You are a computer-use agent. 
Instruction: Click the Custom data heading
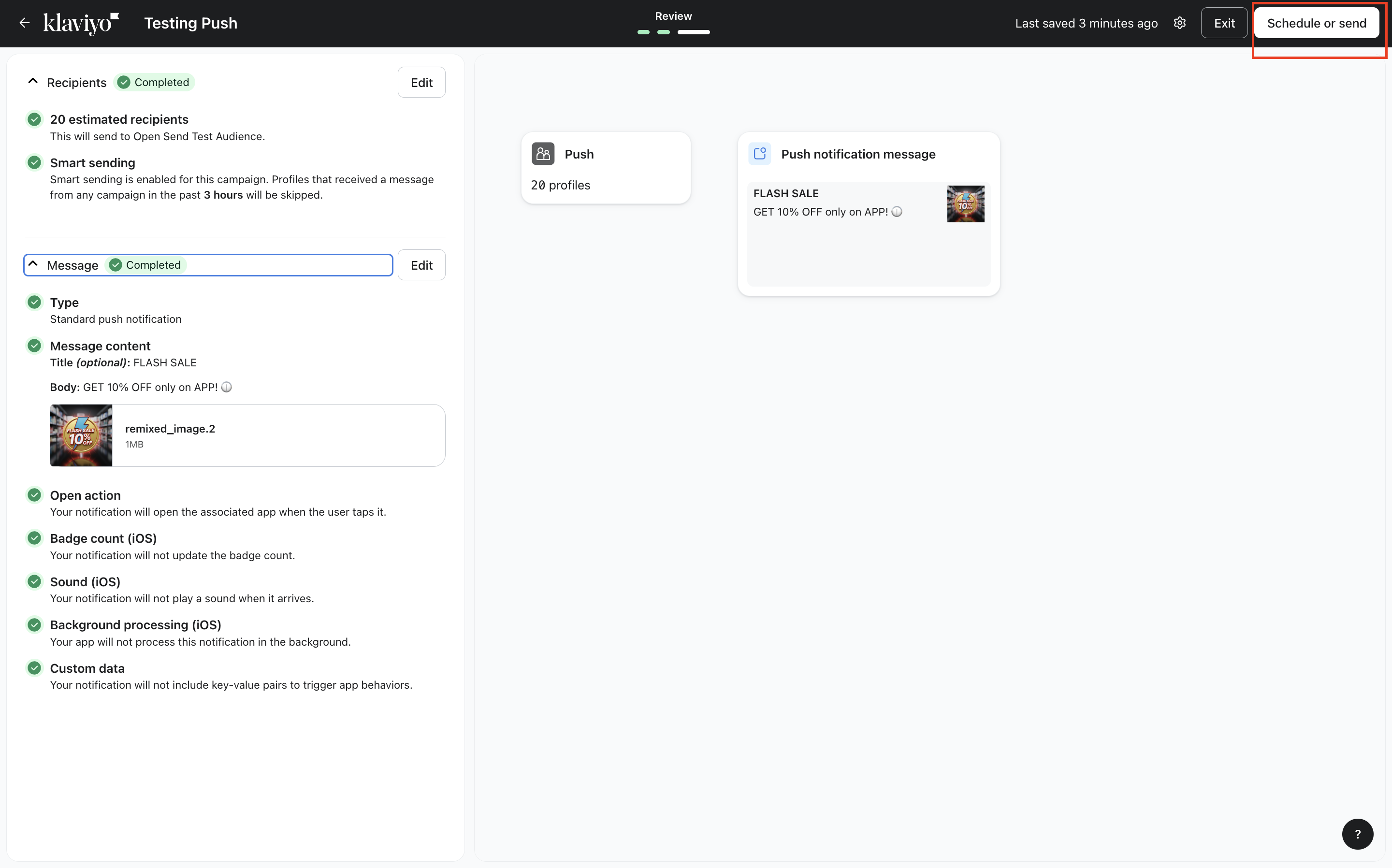87,668
